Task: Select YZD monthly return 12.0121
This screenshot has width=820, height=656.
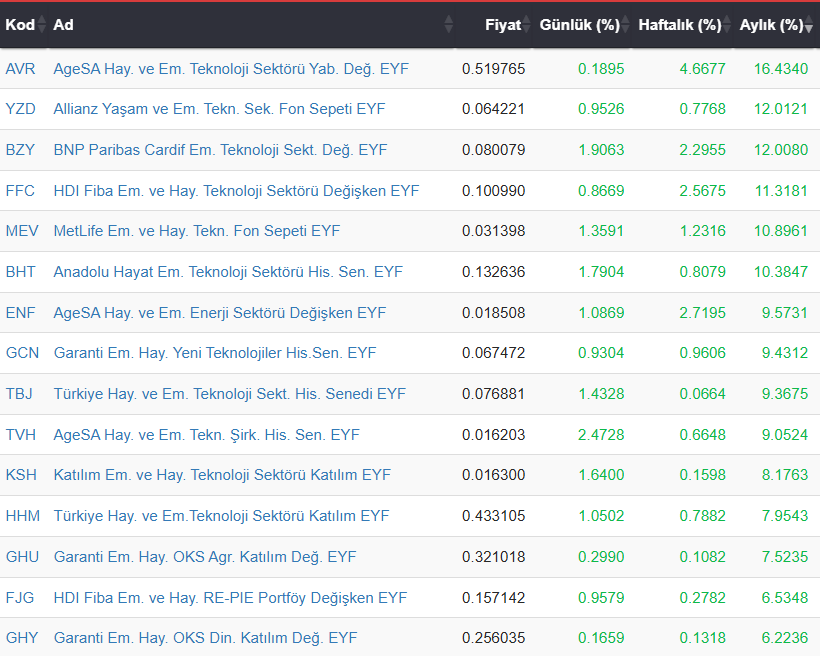Action: click(x=781, y=109)
